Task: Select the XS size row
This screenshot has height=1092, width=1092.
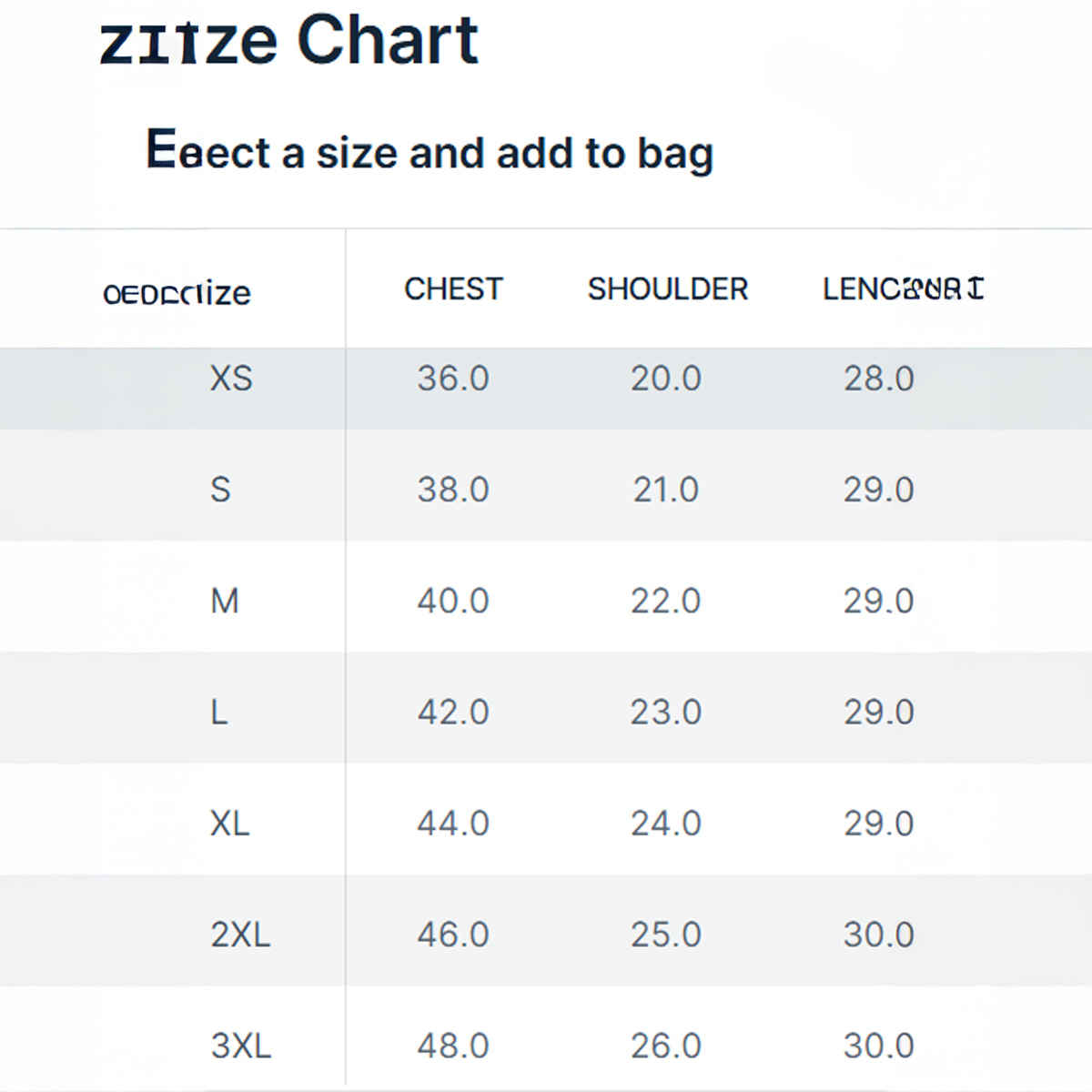Action: click(231, 379)
